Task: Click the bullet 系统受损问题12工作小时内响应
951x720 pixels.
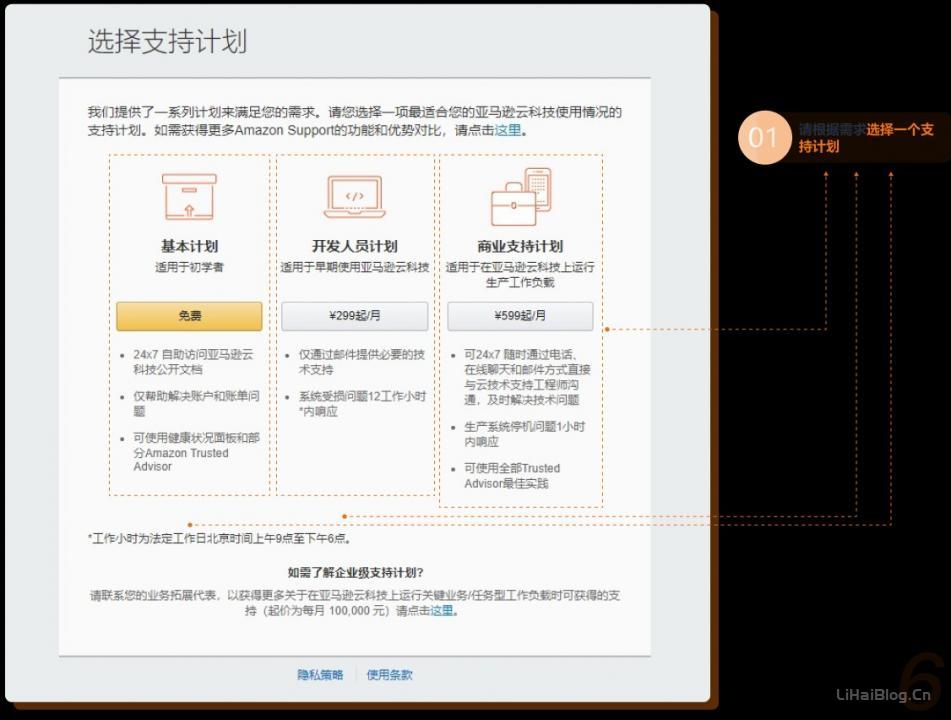Action: tap(362, 403)
